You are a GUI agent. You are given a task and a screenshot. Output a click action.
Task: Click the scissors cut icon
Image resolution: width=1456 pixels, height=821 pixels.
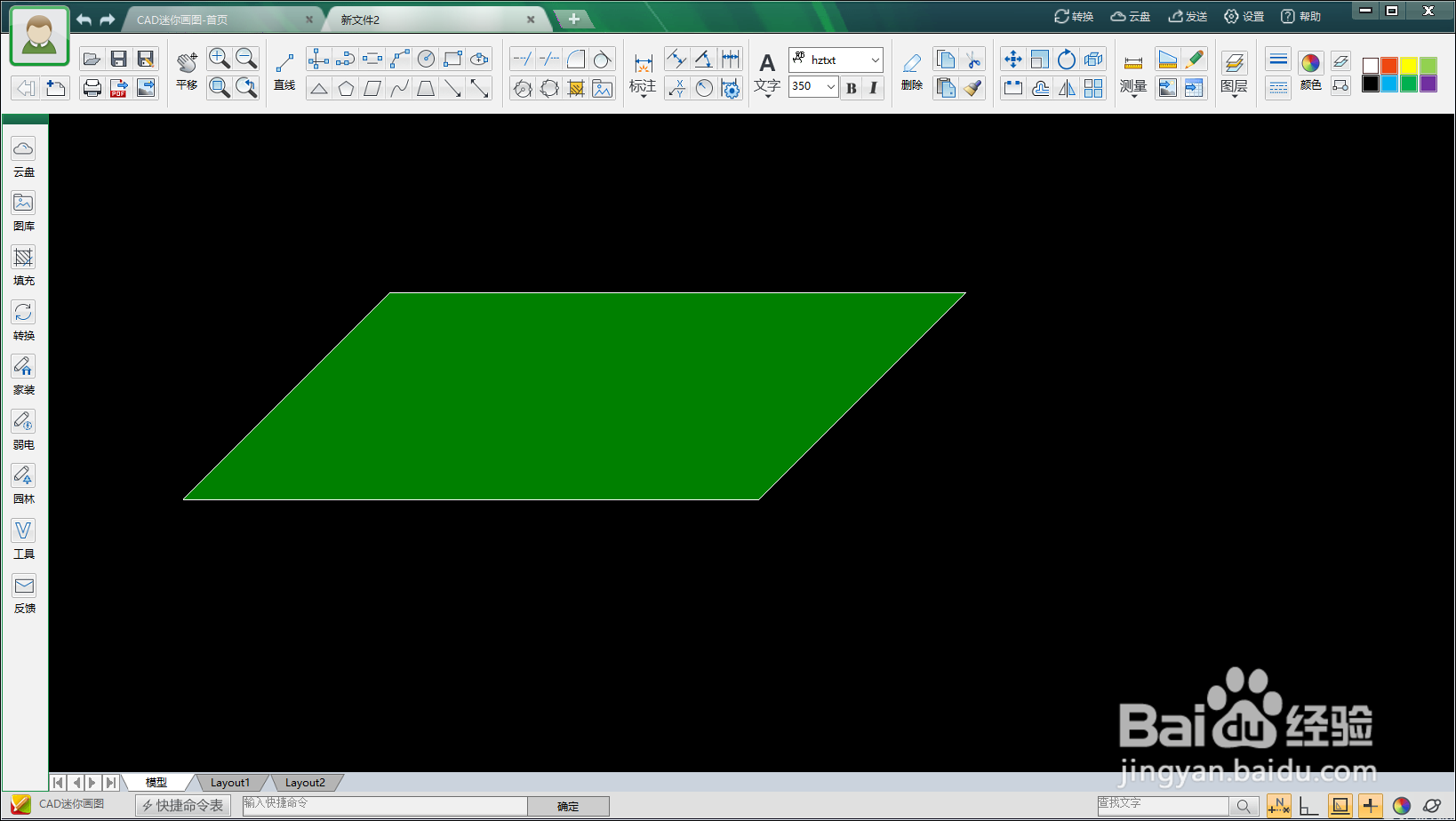(x=973, y=60)
